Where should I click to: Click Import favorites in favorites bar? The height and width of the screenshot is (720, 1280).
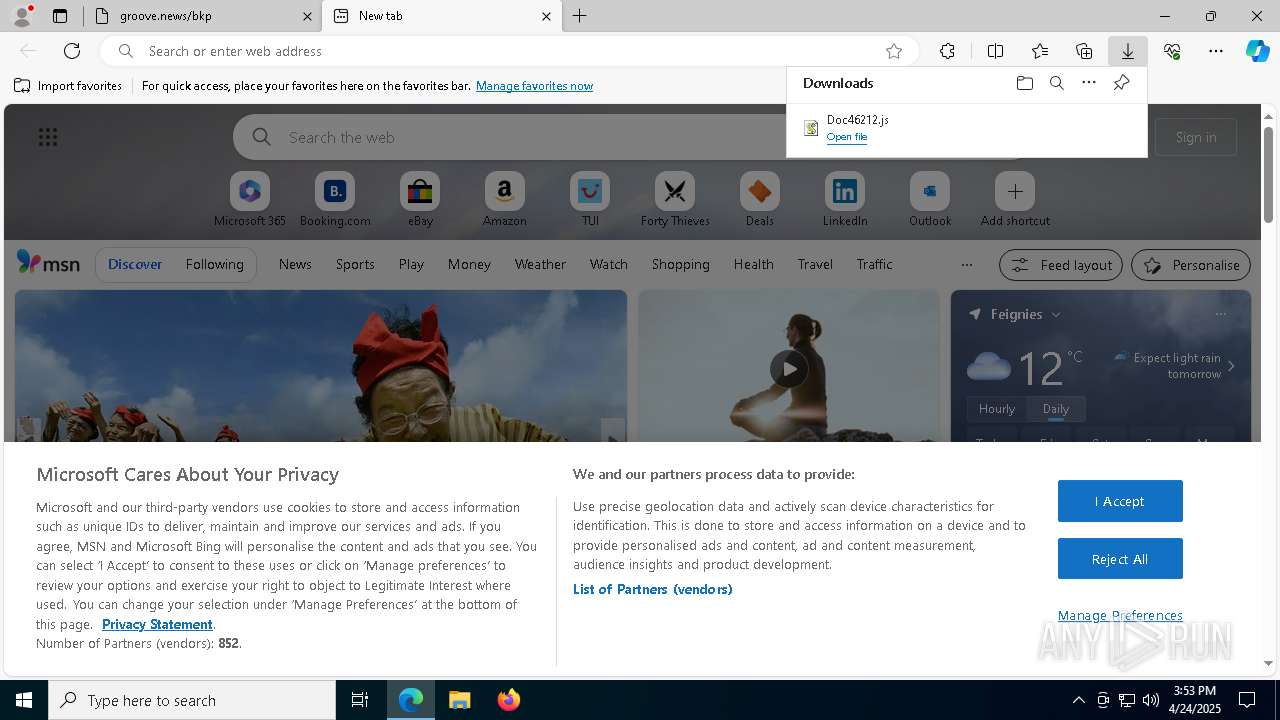(x=68, y=86)
